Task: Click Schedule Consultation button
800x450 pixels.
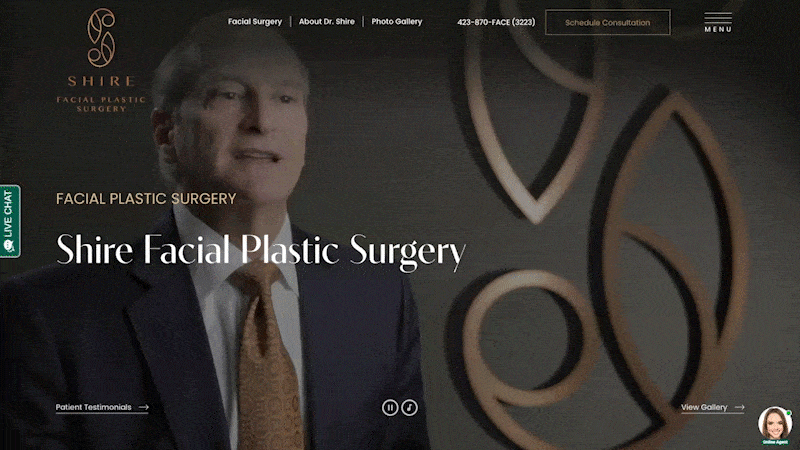Action: click(x=608, y=22)
